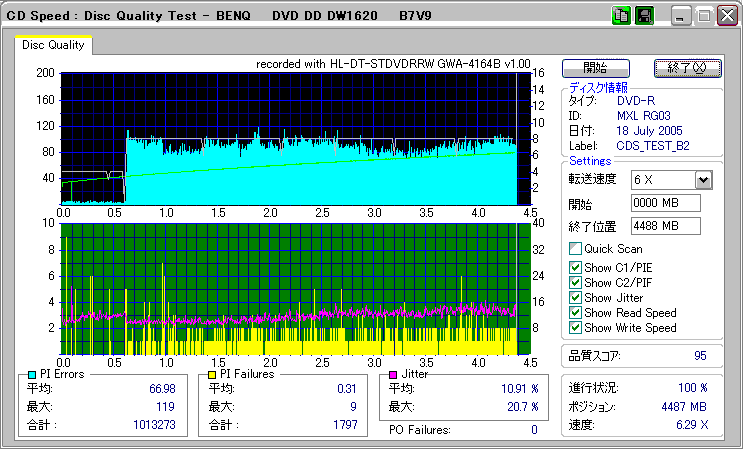Minimize the CD Speed window
Image resolution: width=743 pixels, height=449 pixels.
(x=681, y=16)
